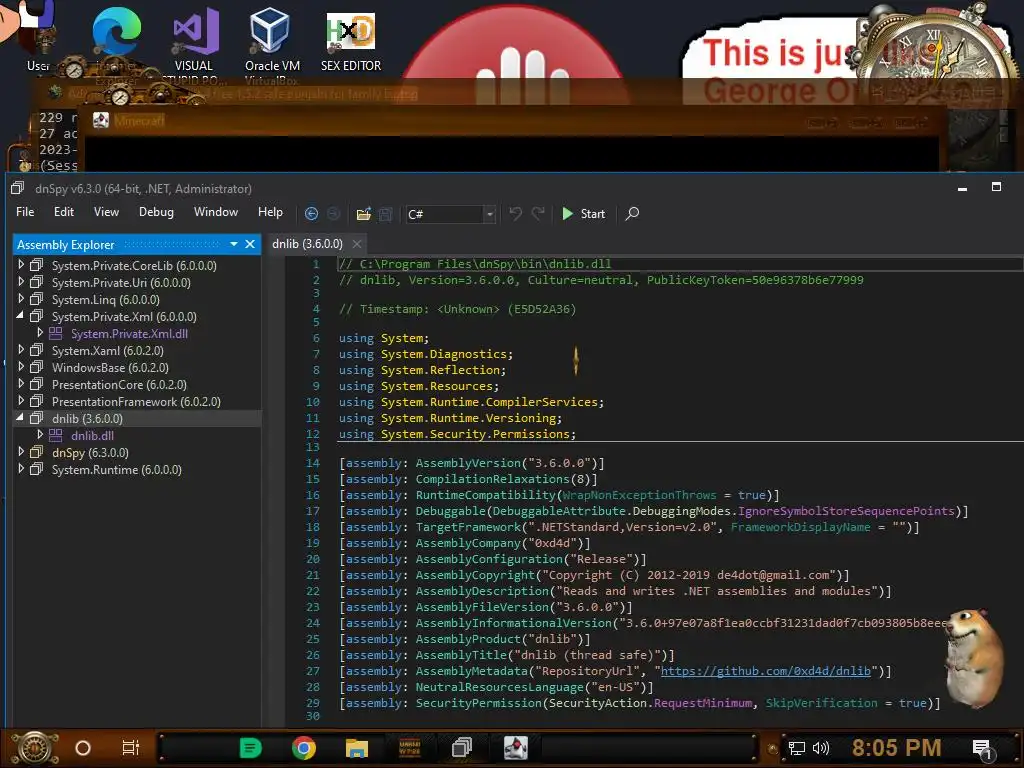Collapse System.Private.Xml (6.0.0.0) node

click(20, 315)
